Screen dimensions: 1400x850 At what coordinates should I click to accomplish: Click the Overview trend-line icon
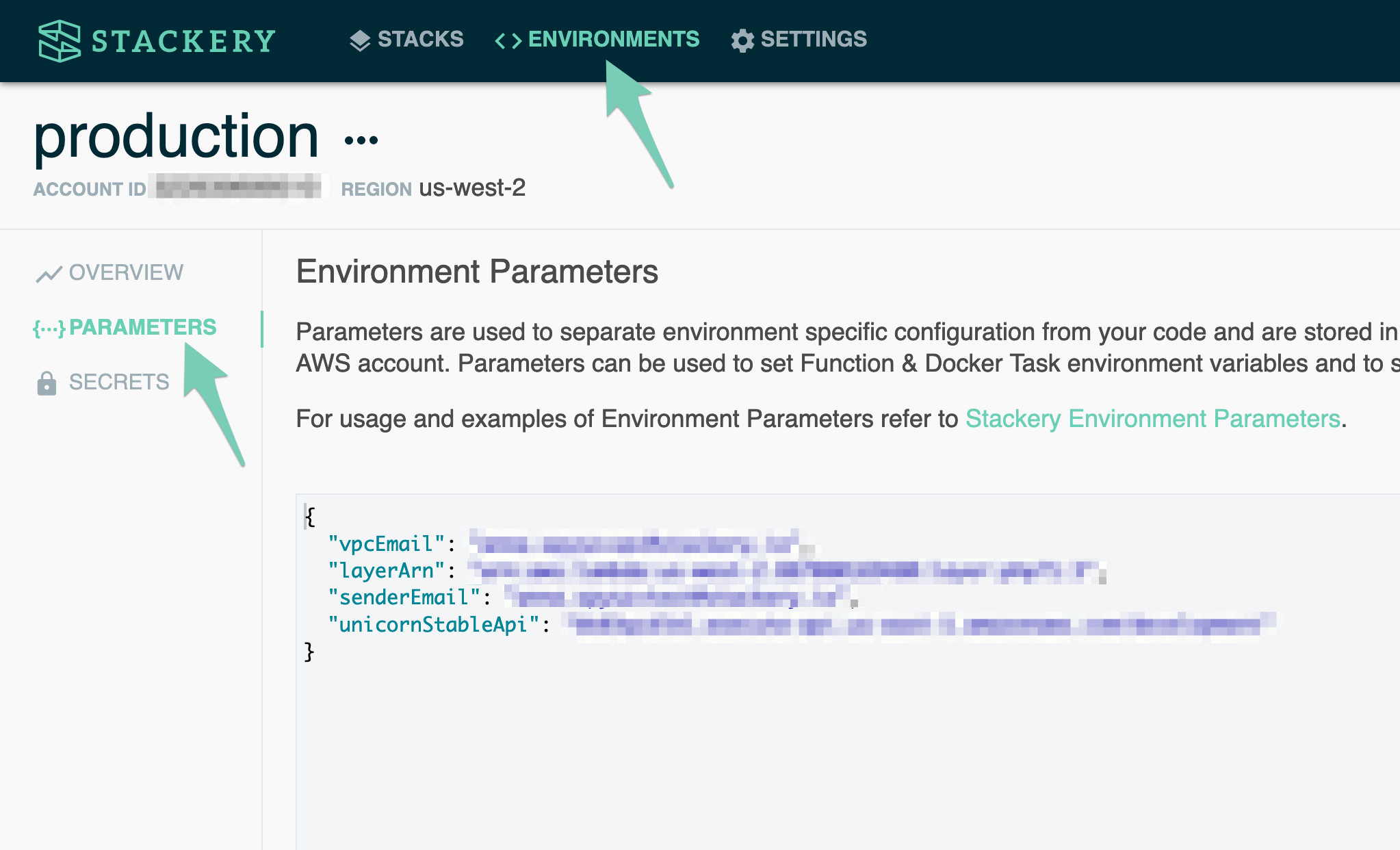pos(49,274)
